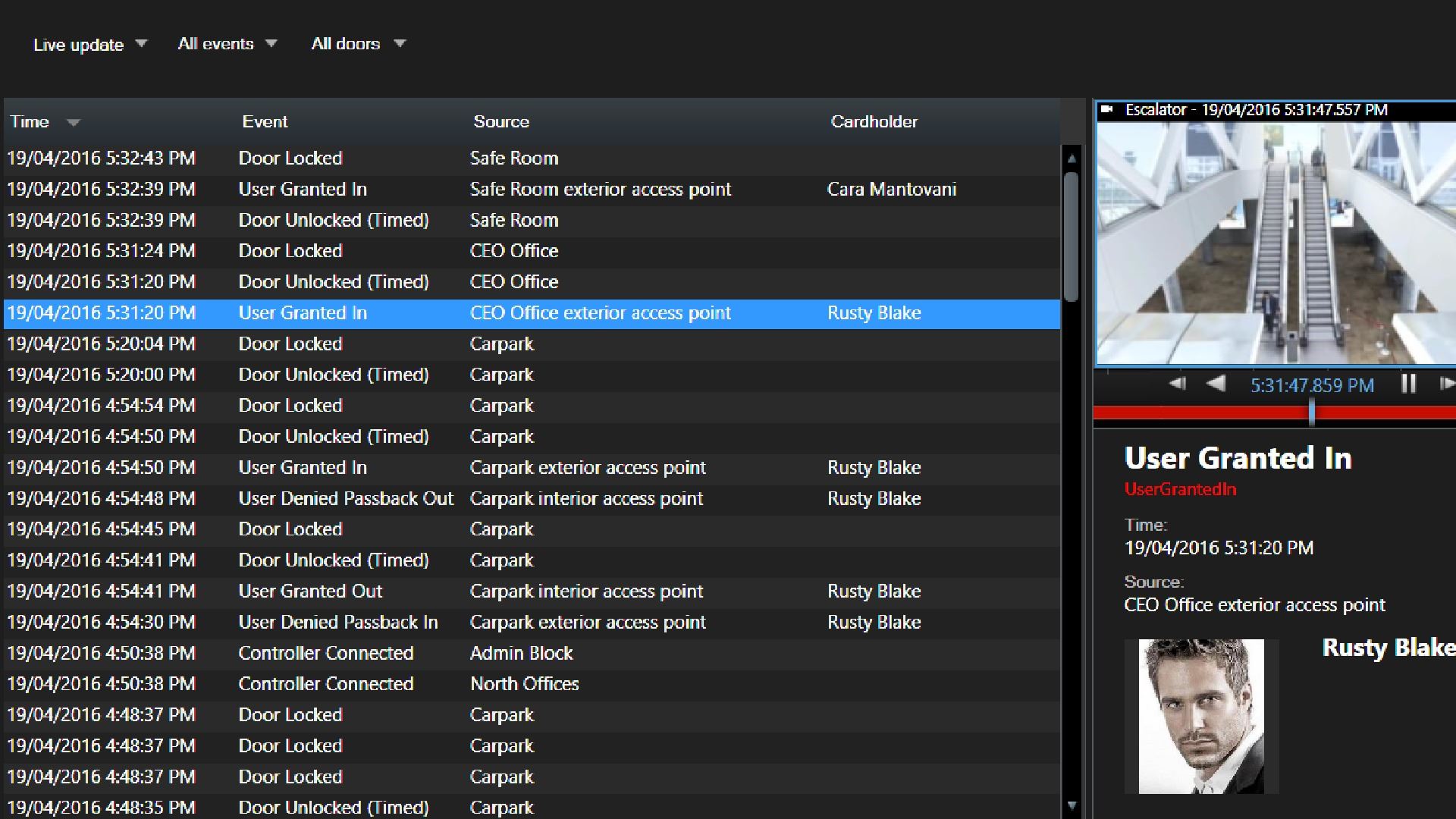
Task: Open the All doors filter dropdown
Action: coord(359,44)
